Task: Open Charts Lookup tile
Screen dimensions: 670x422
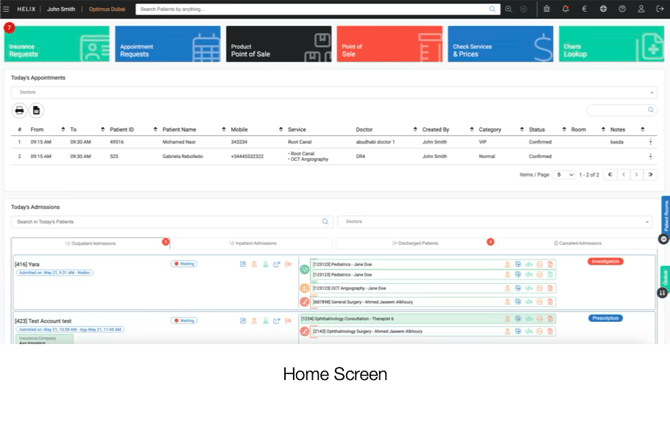Action: [612, 45]
